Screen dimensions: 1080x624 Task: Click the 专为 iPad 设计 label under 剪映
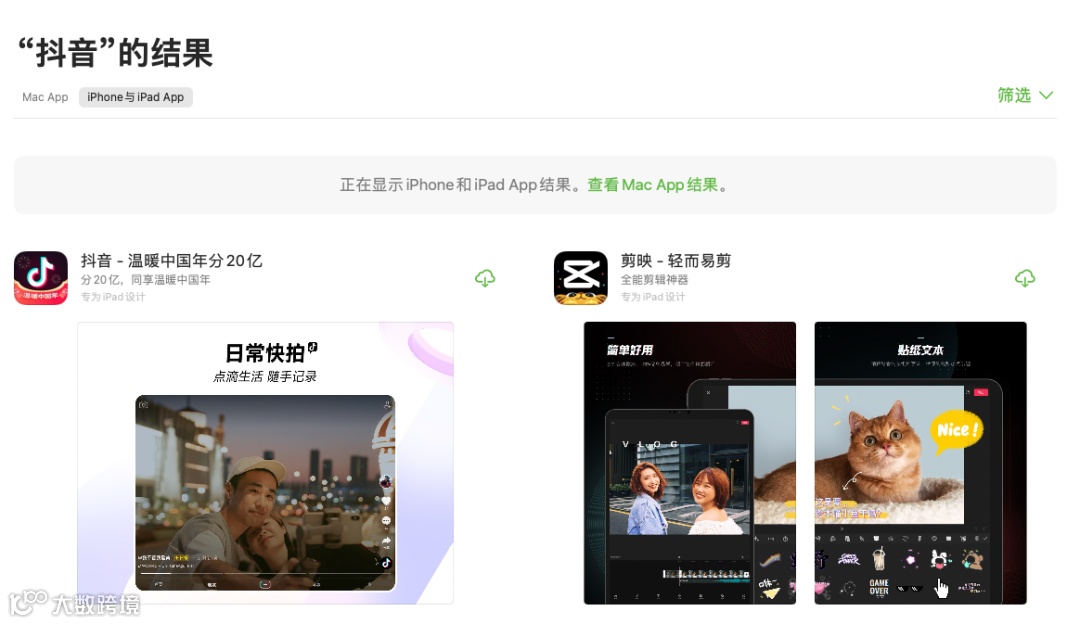pyautogui.click(x=653, y=297)
